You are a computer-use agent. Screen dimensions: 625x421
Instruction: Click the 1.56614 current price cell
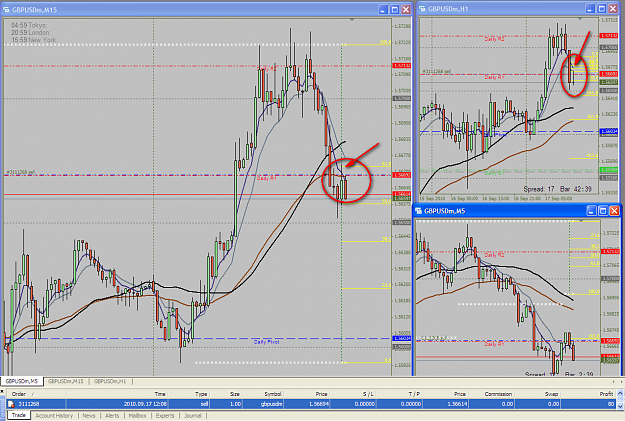pos(457,404)
